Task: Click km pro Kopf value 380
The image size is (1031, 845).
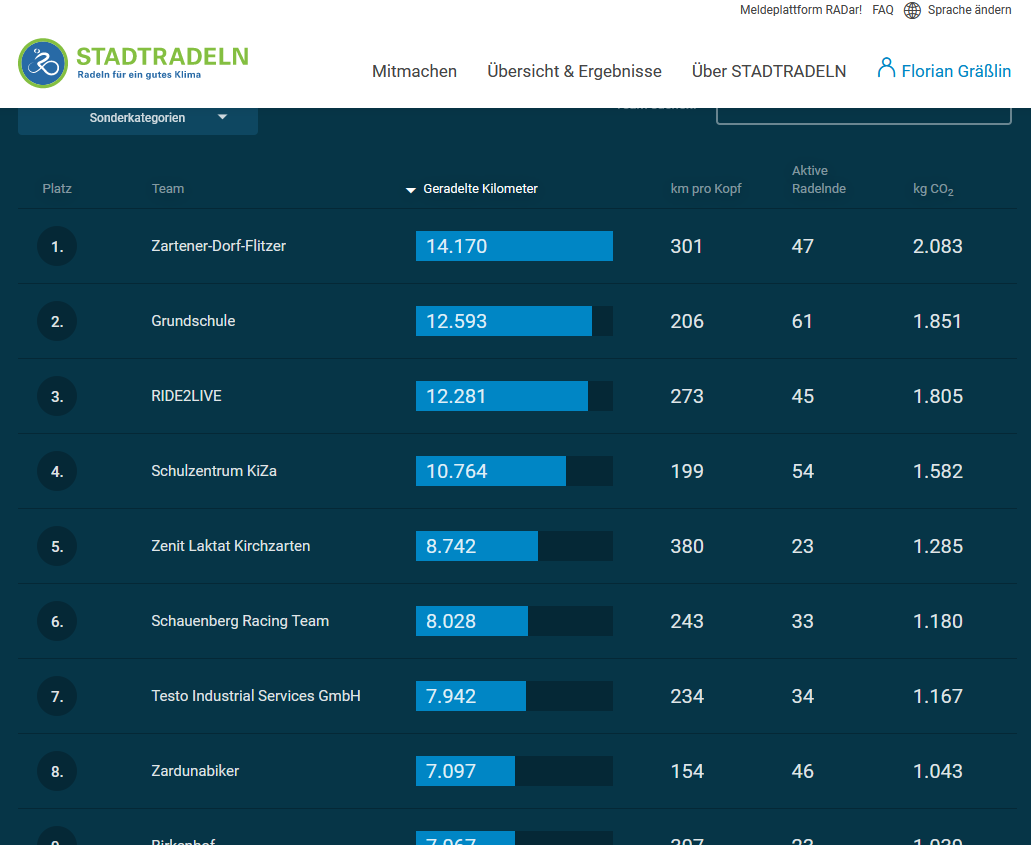Action: coord(687,546)
